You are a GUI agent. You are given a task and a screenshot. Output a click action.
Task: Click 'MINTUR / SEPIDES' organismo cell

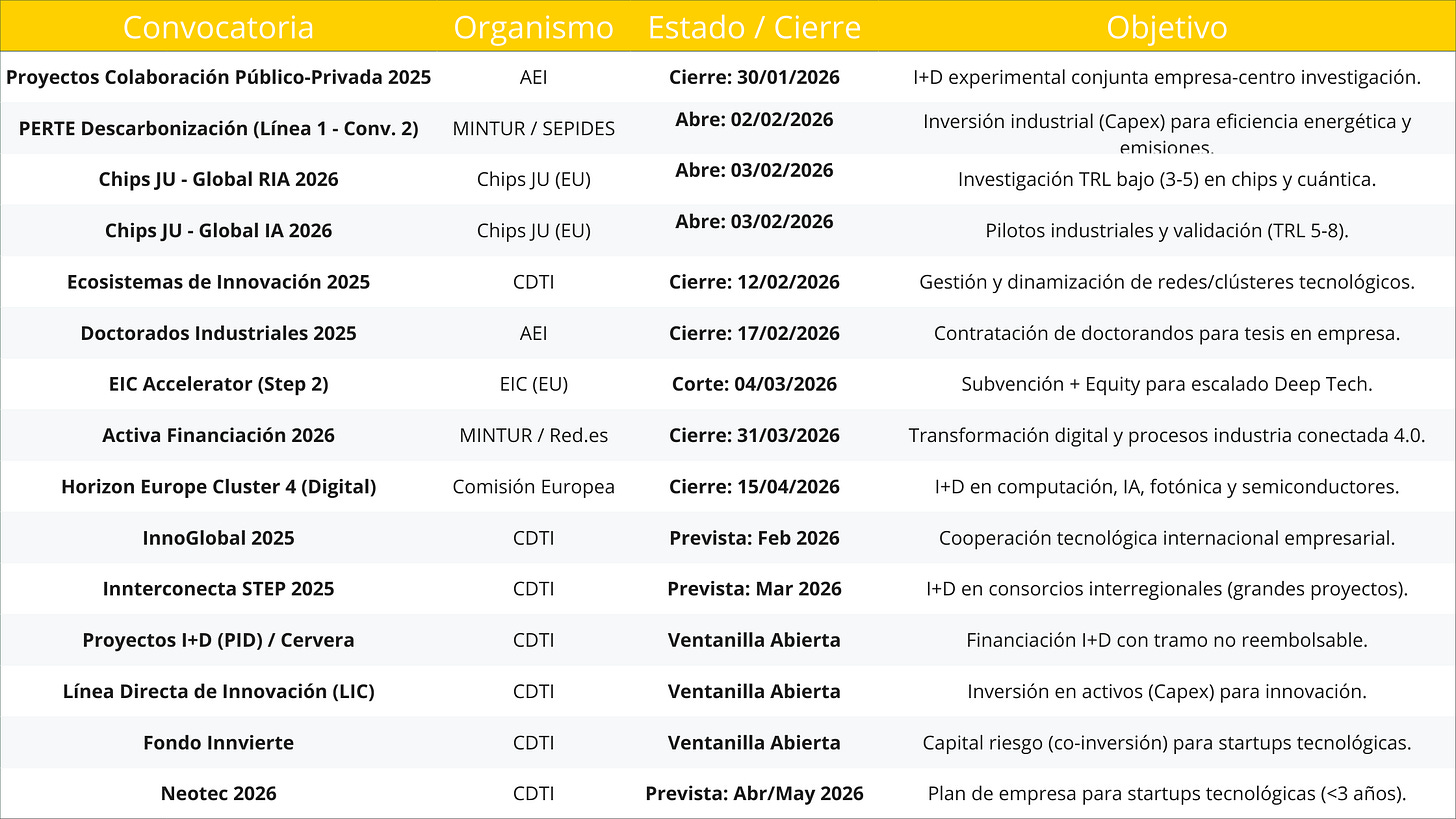point(533,129)
